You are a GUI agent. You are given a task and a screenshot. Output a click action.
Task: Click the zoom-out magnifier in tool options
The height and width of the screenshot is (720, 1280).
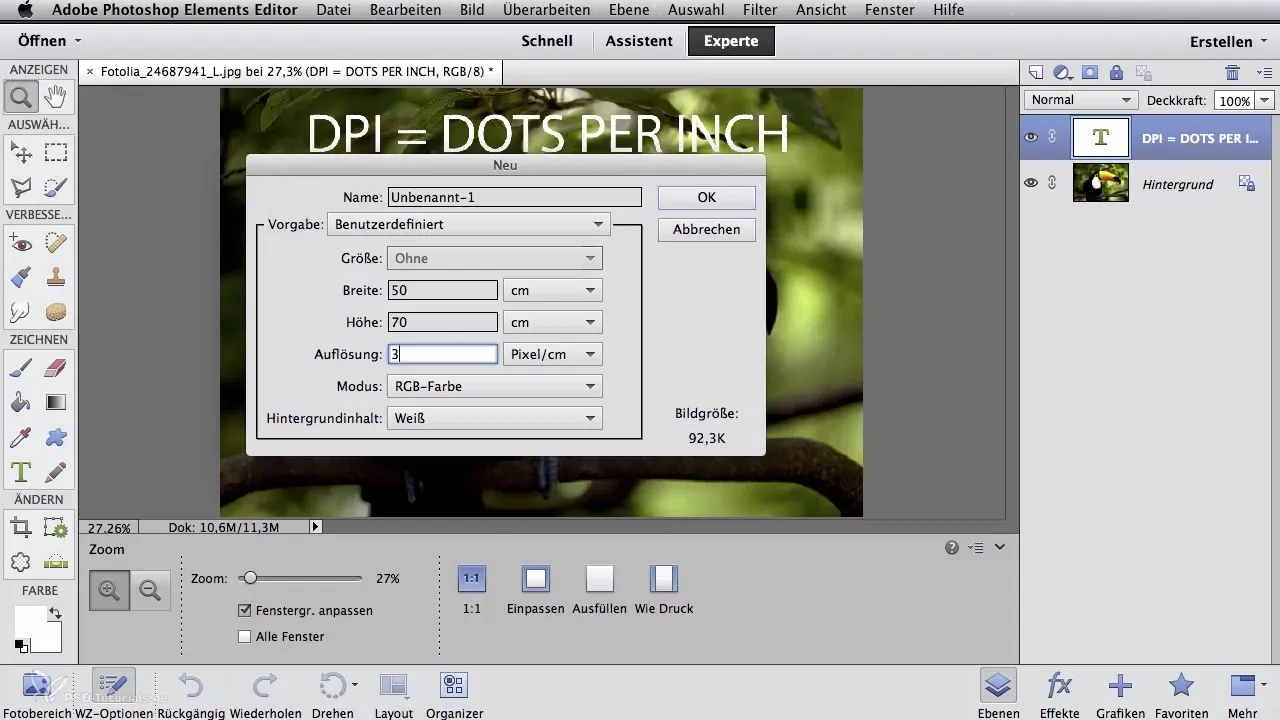click(x=150, y=590)
